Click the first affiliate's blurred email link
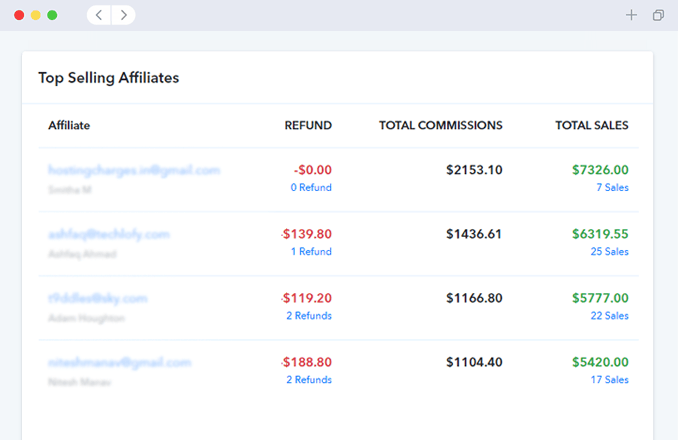Viewport: 678px width, 440px height. click(x=134, y=170)
